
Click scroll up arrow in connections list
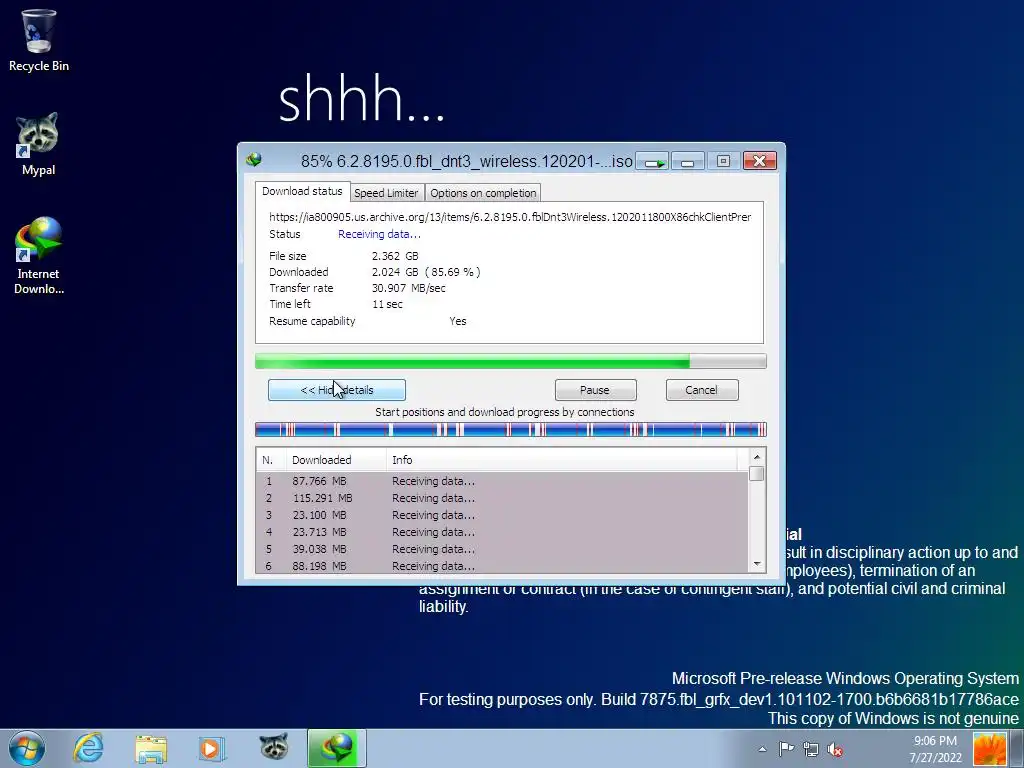[x=757, y=456]
